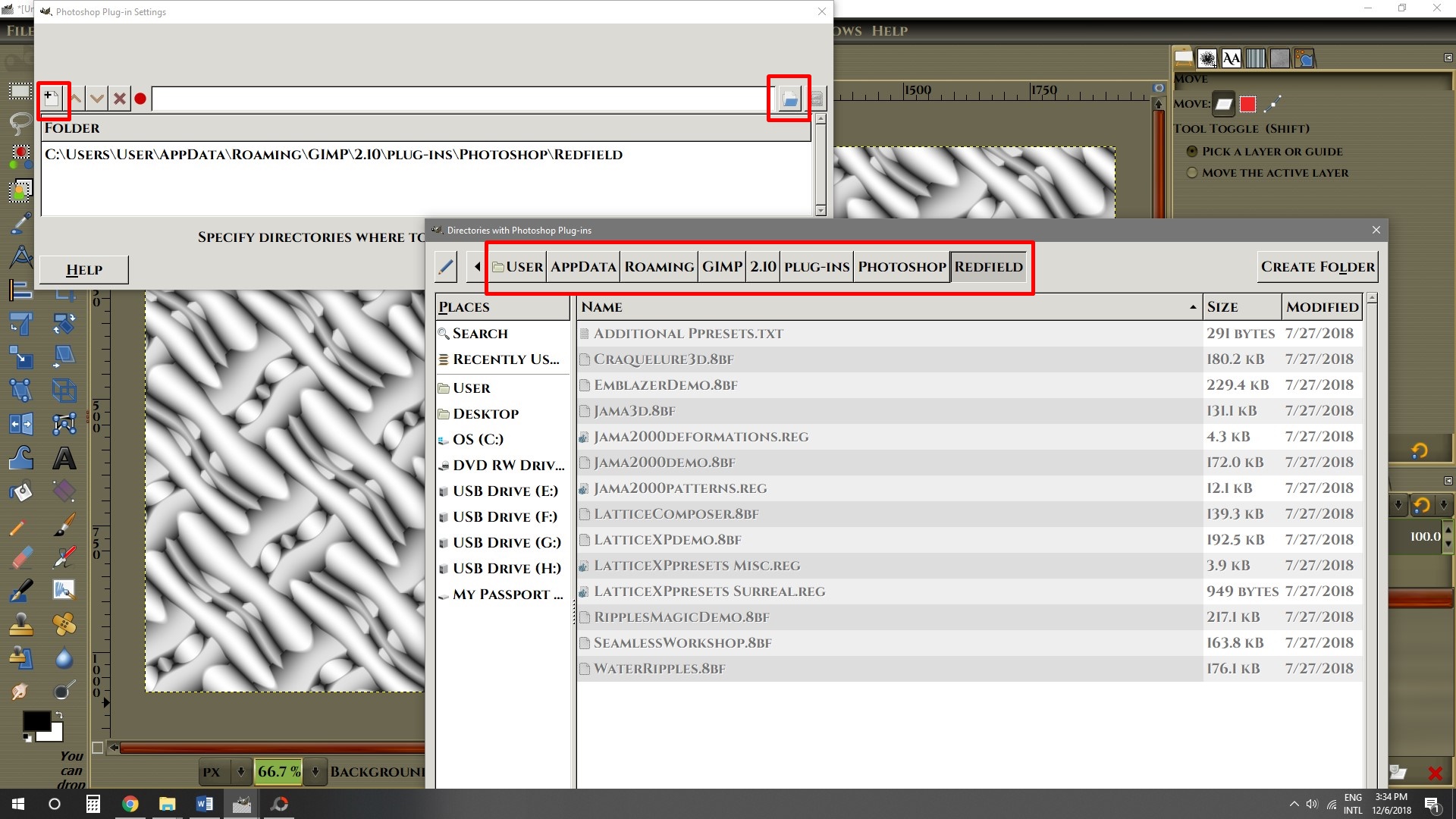The image size is (1456, 819).
Task: Open the folder browse button beside path field
Action: (789, 99)
